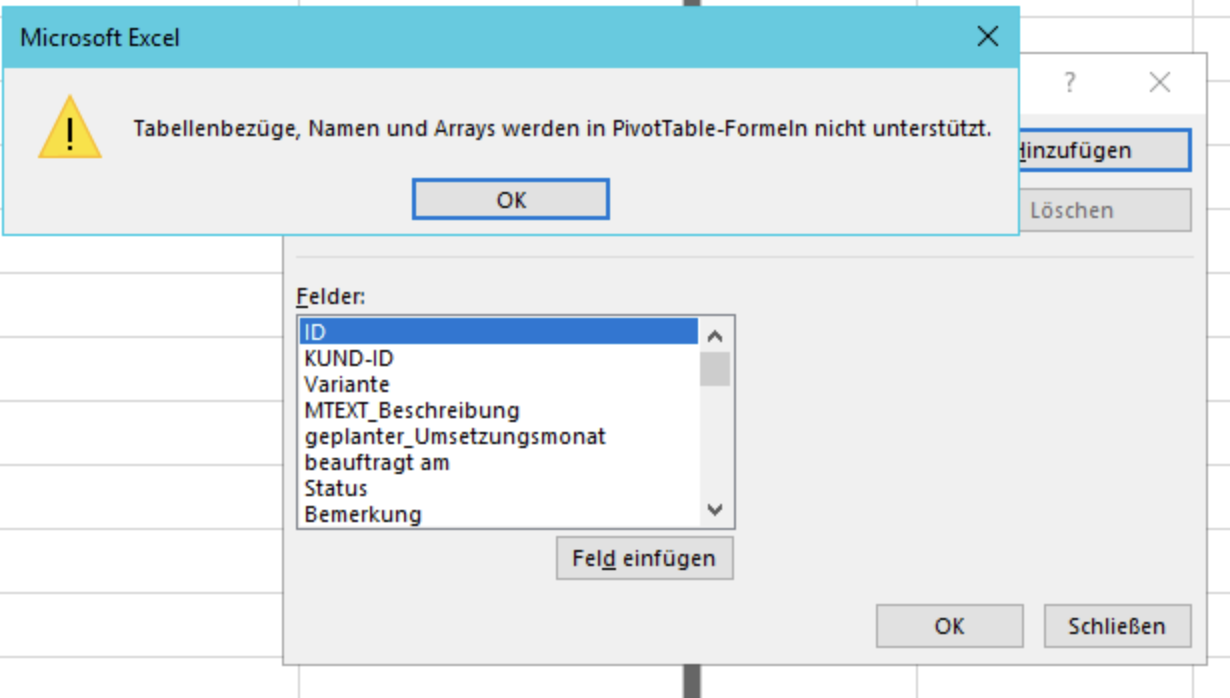Screen dimensions: 1230x698
Task: Select Variante in the Felder list
Action: point(498,384)
